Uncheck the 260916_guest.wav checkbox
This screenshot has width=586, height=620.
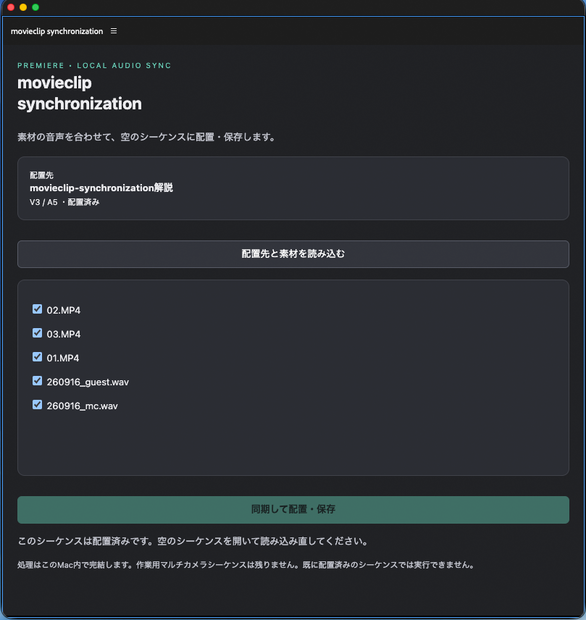click(37, 381)
